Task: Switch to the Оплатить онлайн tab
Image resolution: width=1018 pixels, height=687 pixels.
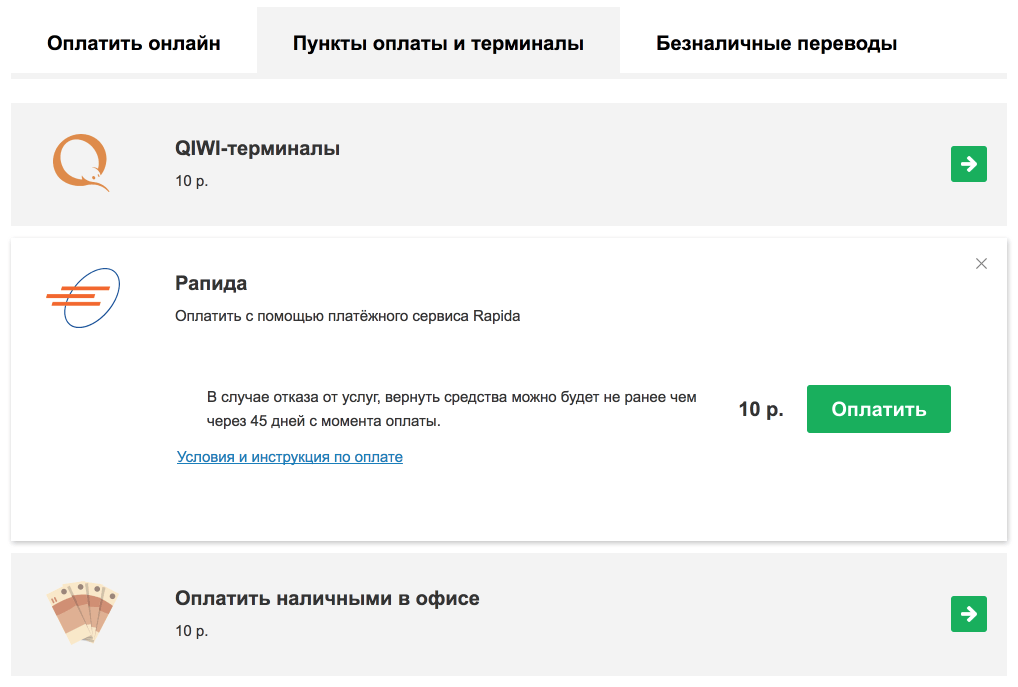Action: pos(134,43)
